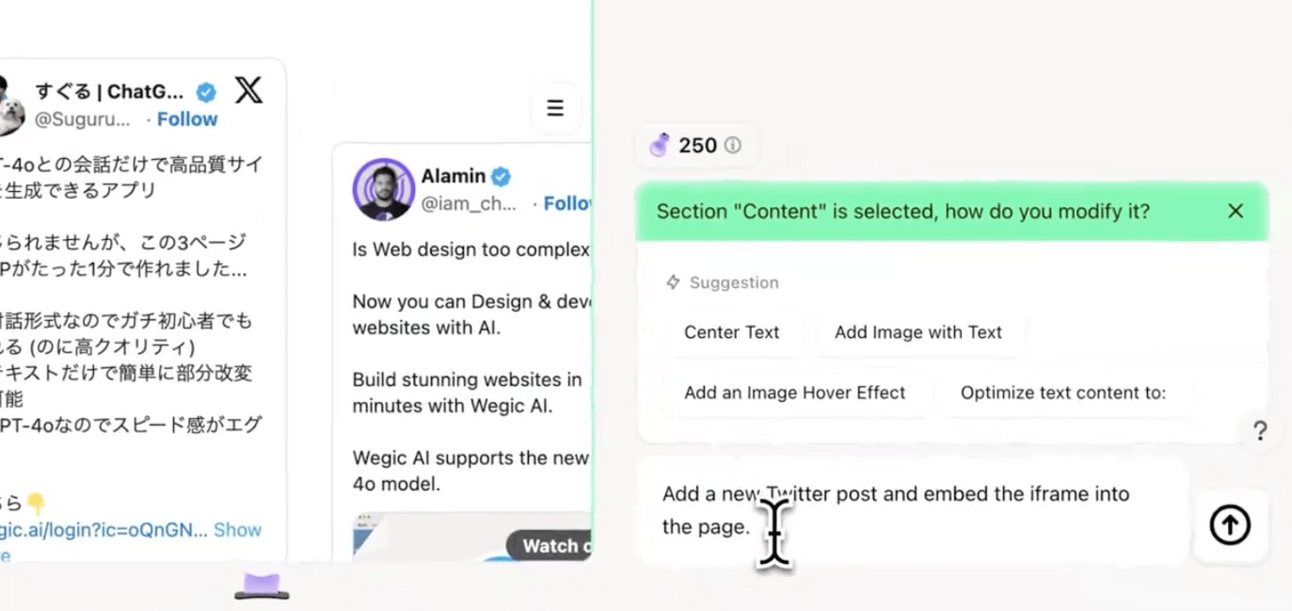The width and height of the screenshot is (1292, 611).
Task: Click the purple icon at the bottom
Action: pos(262,587)
